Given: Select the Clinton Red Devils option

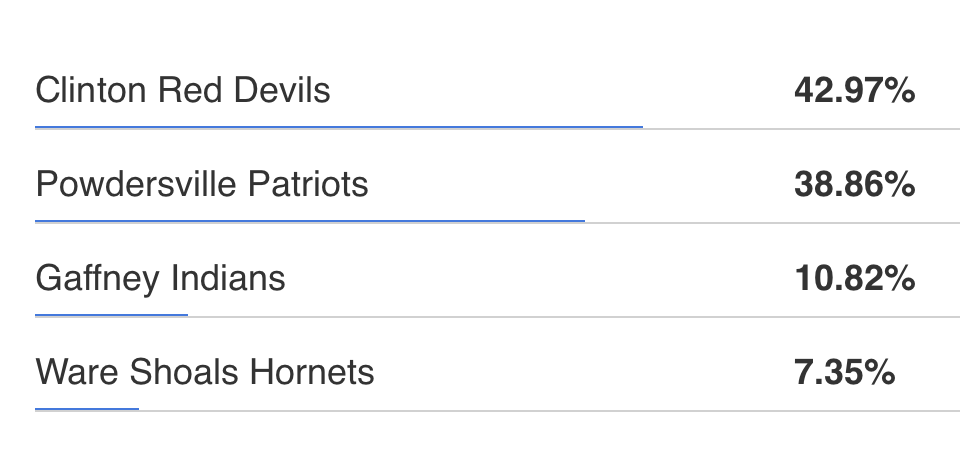Looking at the screenshot, I should coord(182,91).
